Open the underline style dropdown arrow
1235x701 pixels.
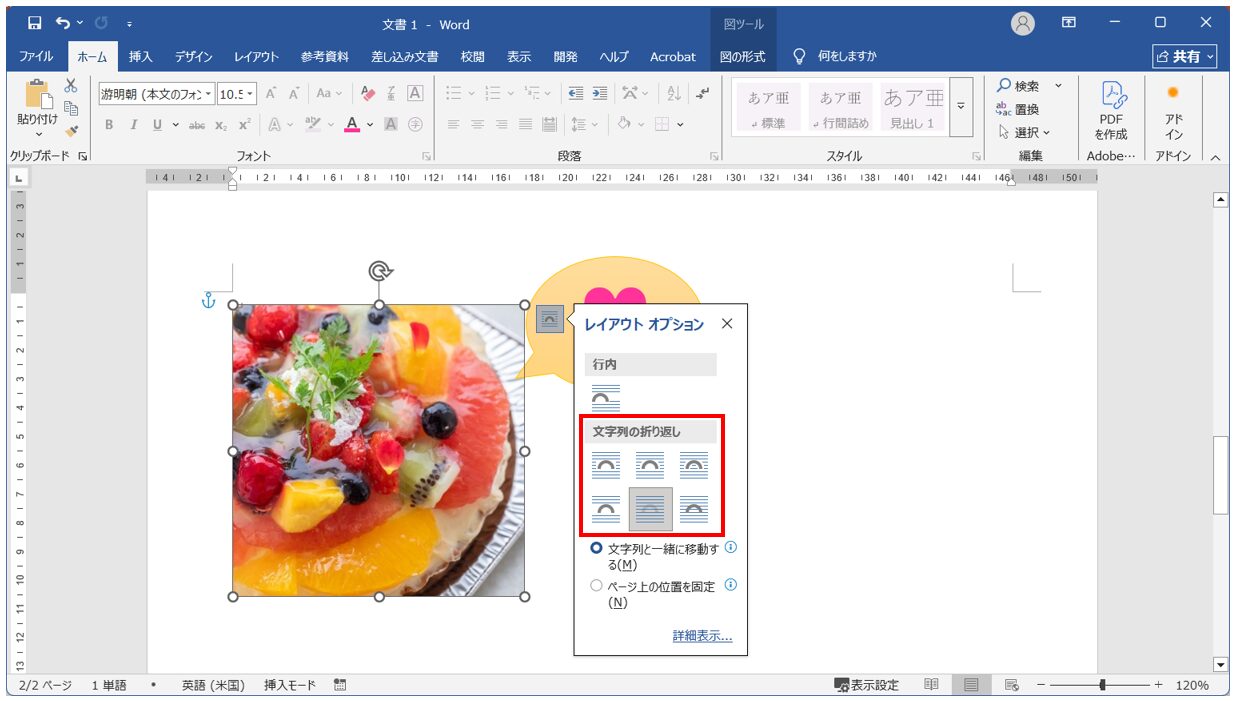175,125
